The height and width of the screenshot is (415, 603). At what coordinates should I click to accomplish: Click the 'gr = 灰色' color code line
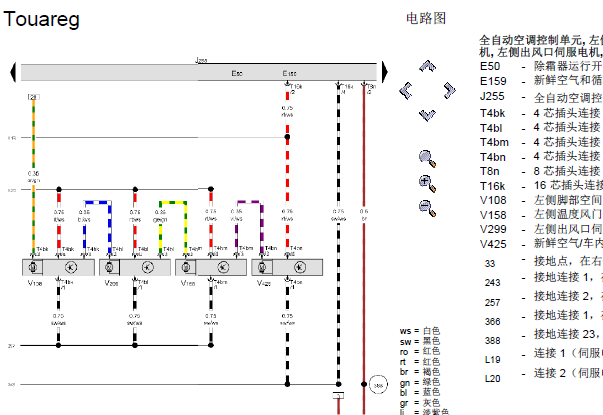point(420,403)
